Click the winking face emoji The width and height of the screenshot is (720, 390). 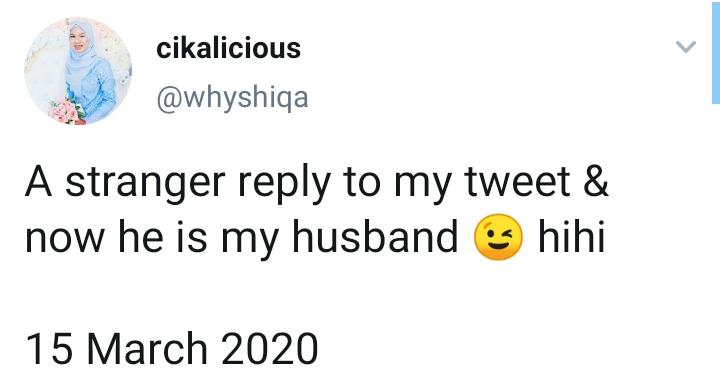coord(498,237)
